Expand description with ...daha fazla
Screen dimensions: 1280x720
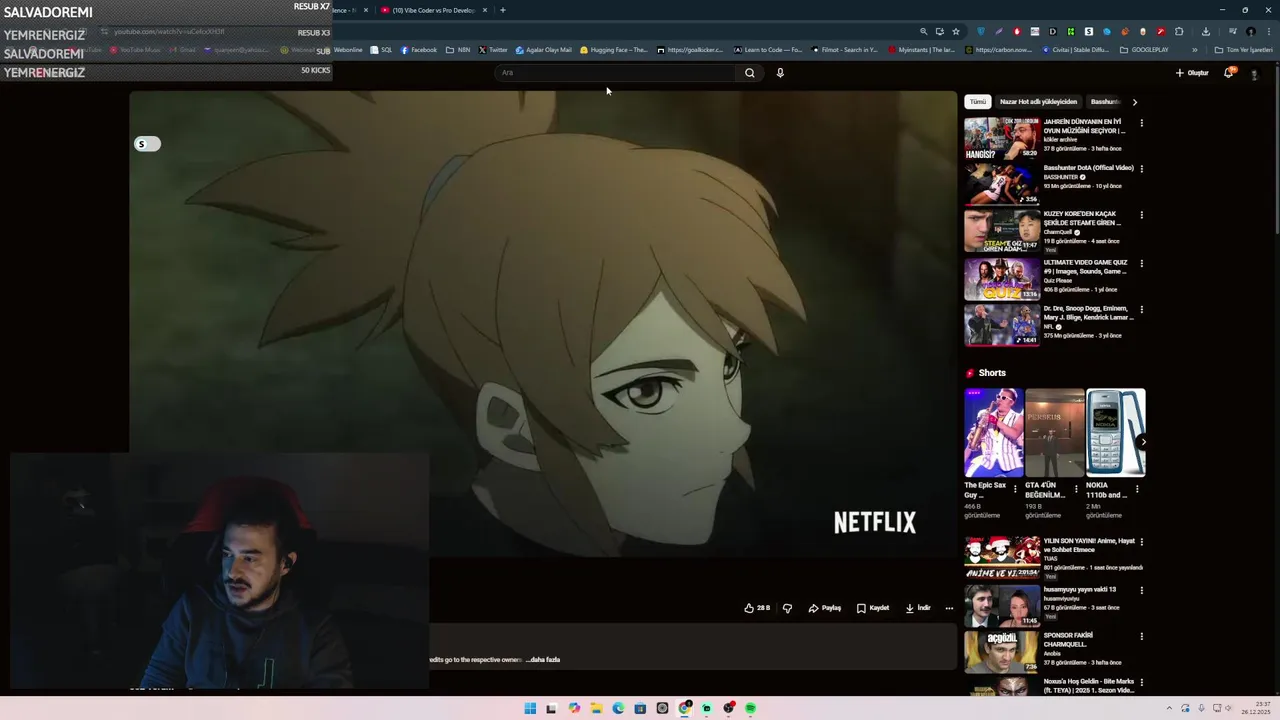544,660
